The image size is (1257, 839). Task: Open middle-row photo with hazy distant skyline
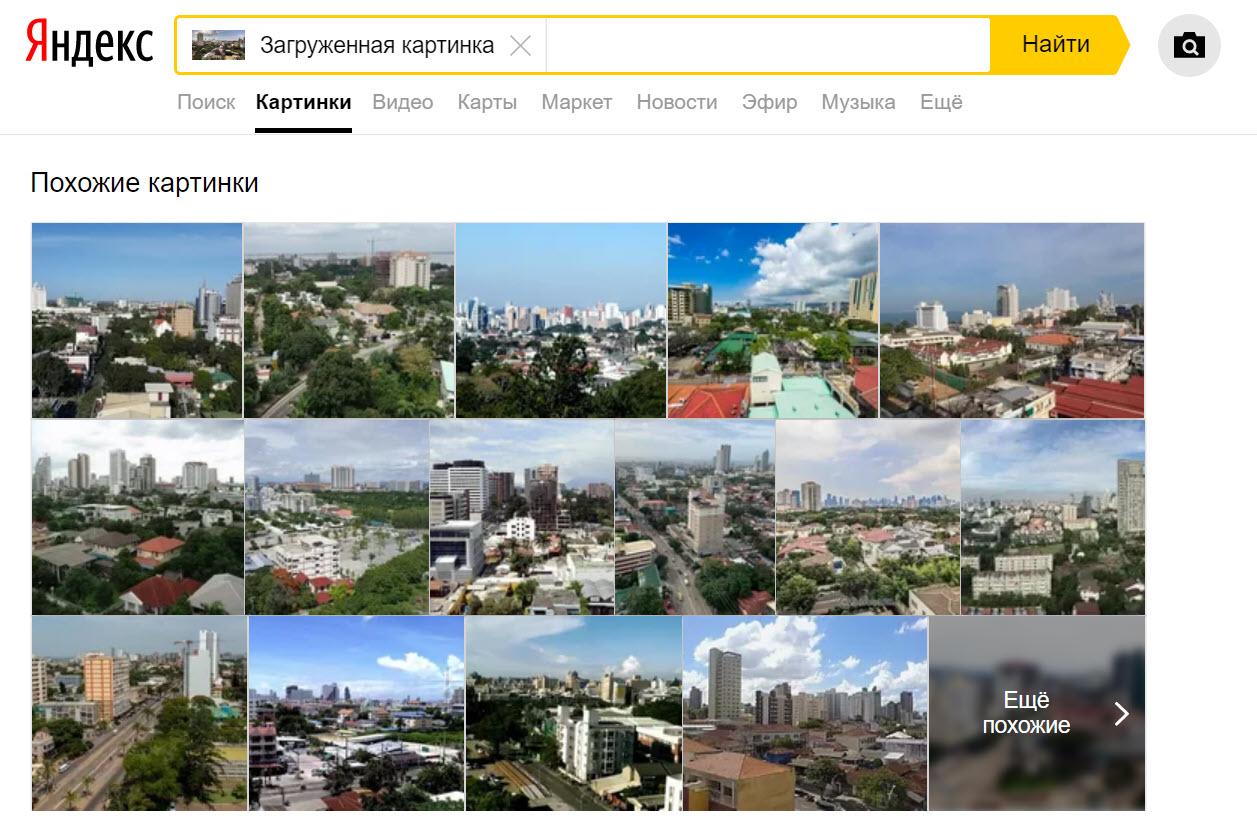[x=868, y=517]
